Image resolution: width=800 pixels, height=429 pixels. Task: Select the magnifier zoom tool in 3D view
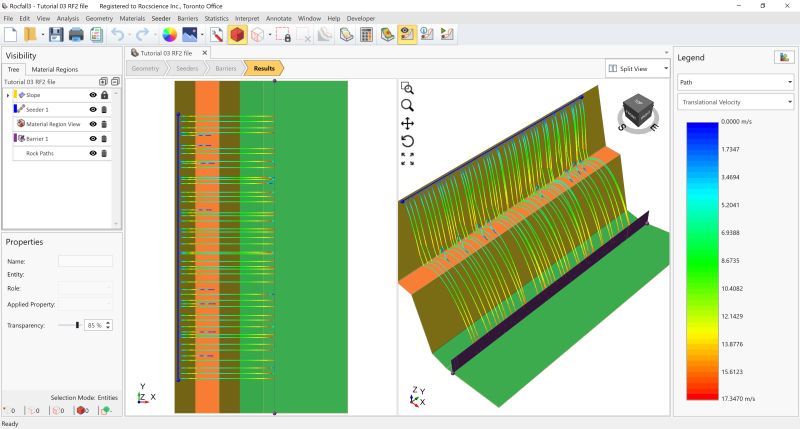tap(407, 106)
